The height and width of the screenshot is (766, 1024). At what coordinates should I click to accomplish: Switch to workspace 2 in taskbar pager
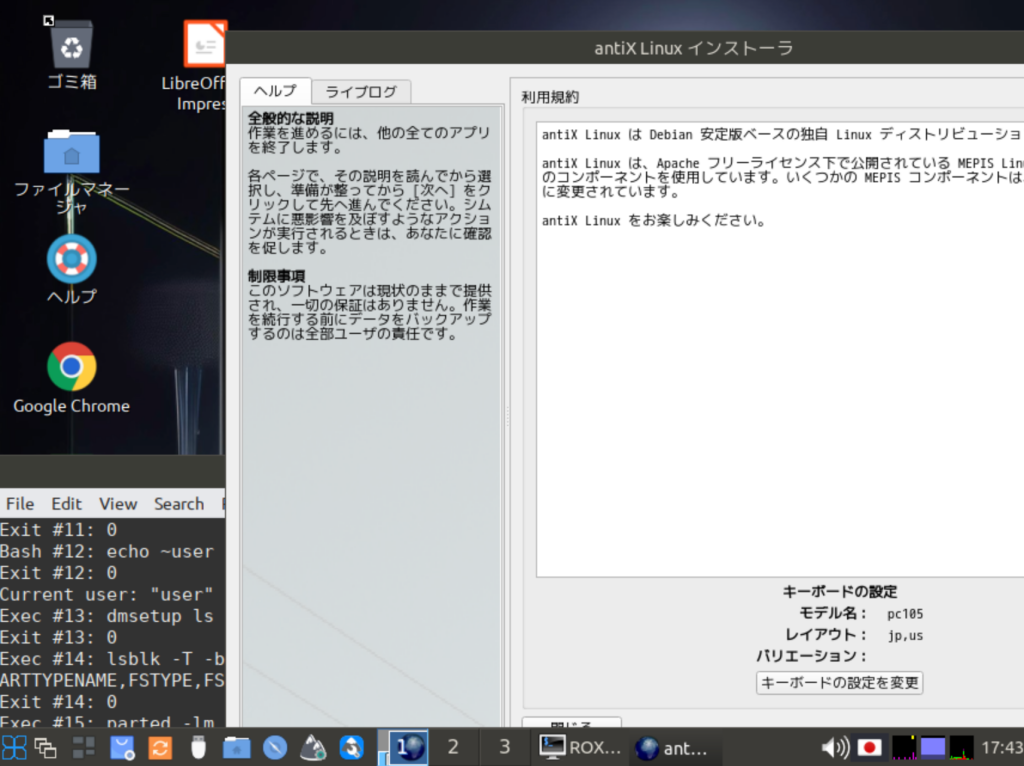(x=453, y=747)
